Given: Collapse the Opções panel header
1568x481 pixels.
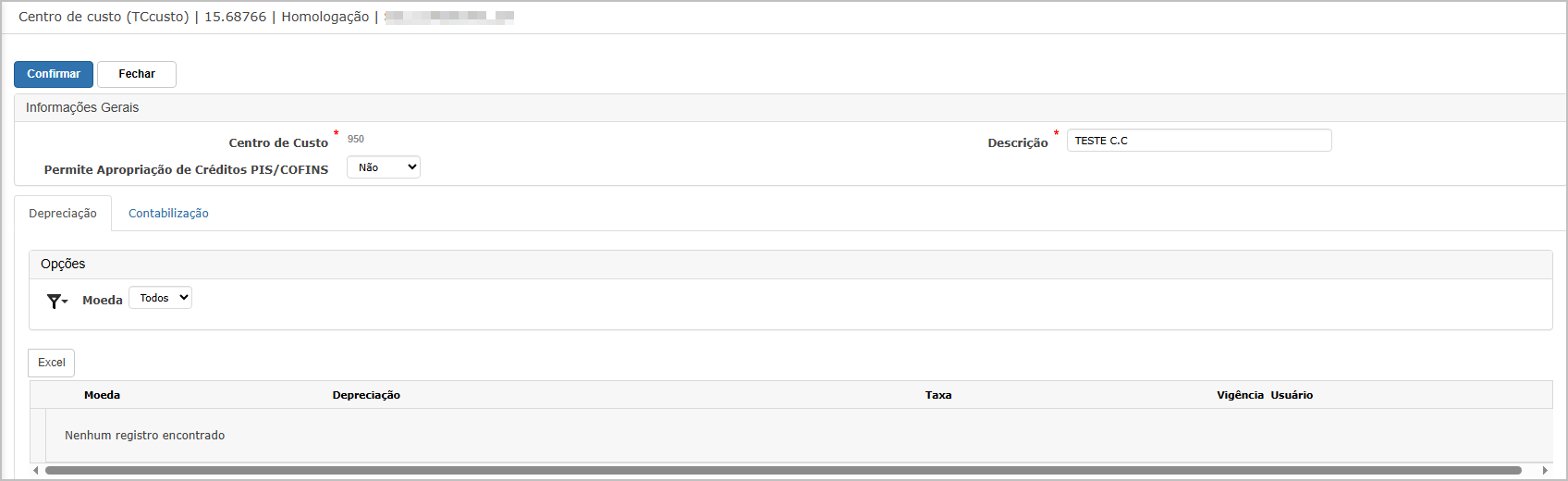Looking at the screenshot, I should click(790, 265).
